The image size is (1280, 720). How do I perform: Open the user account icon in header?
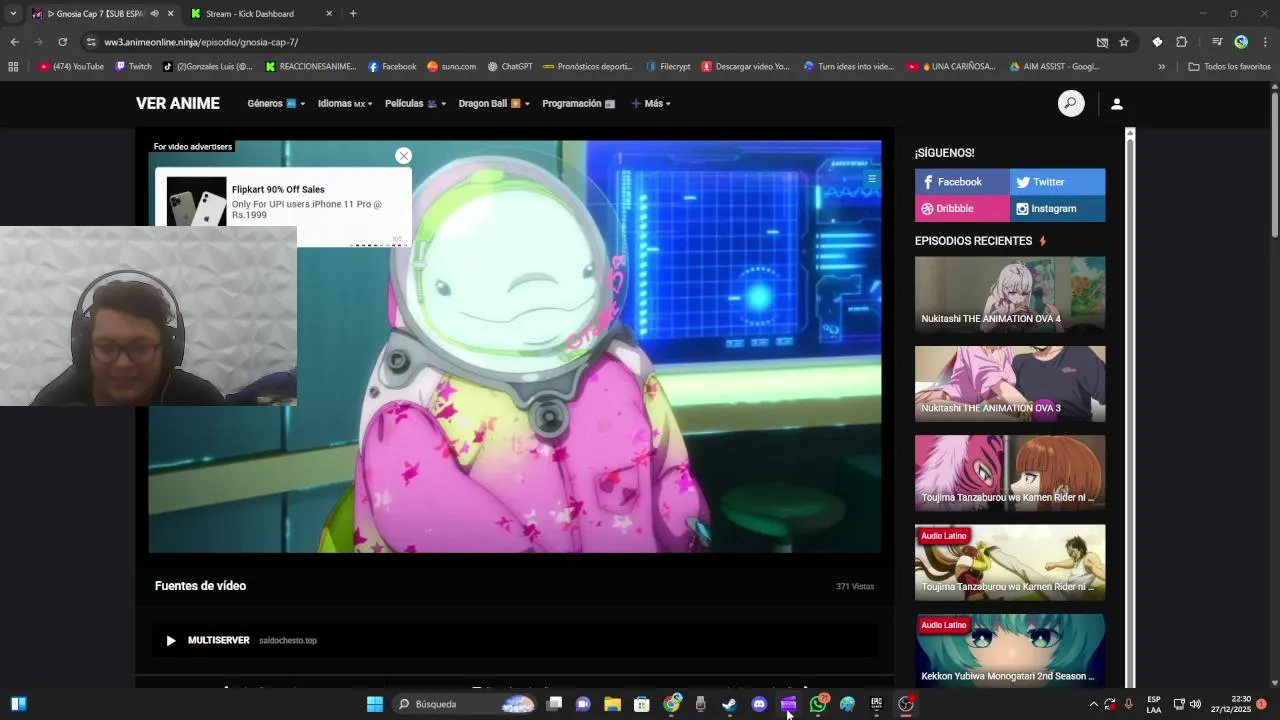(1117, 104)
